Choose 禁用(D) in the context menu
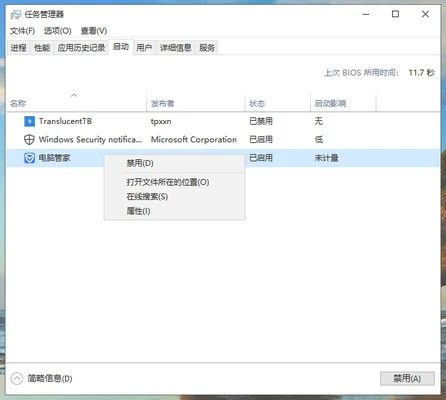The height and width of the screenshot is (400, 446). click(174, 163)
